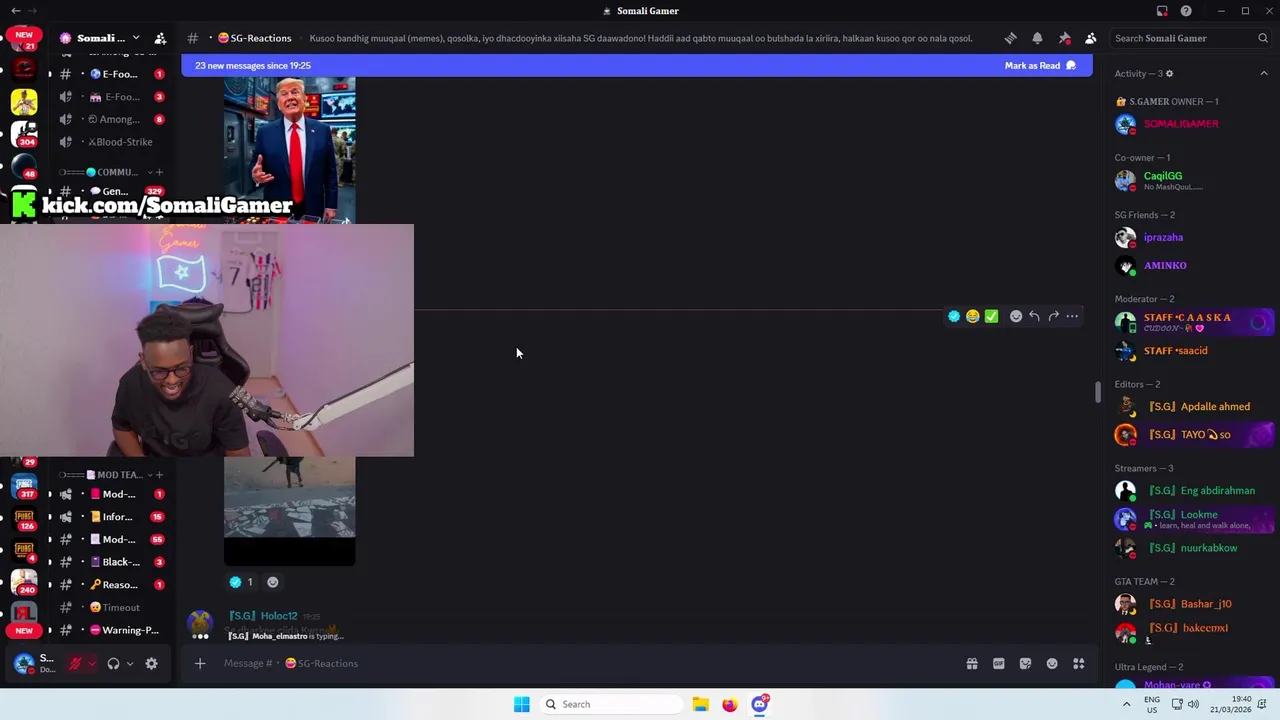Add reaction using smiley below the video
1280x720 pixels.
[x=272, y=582]
